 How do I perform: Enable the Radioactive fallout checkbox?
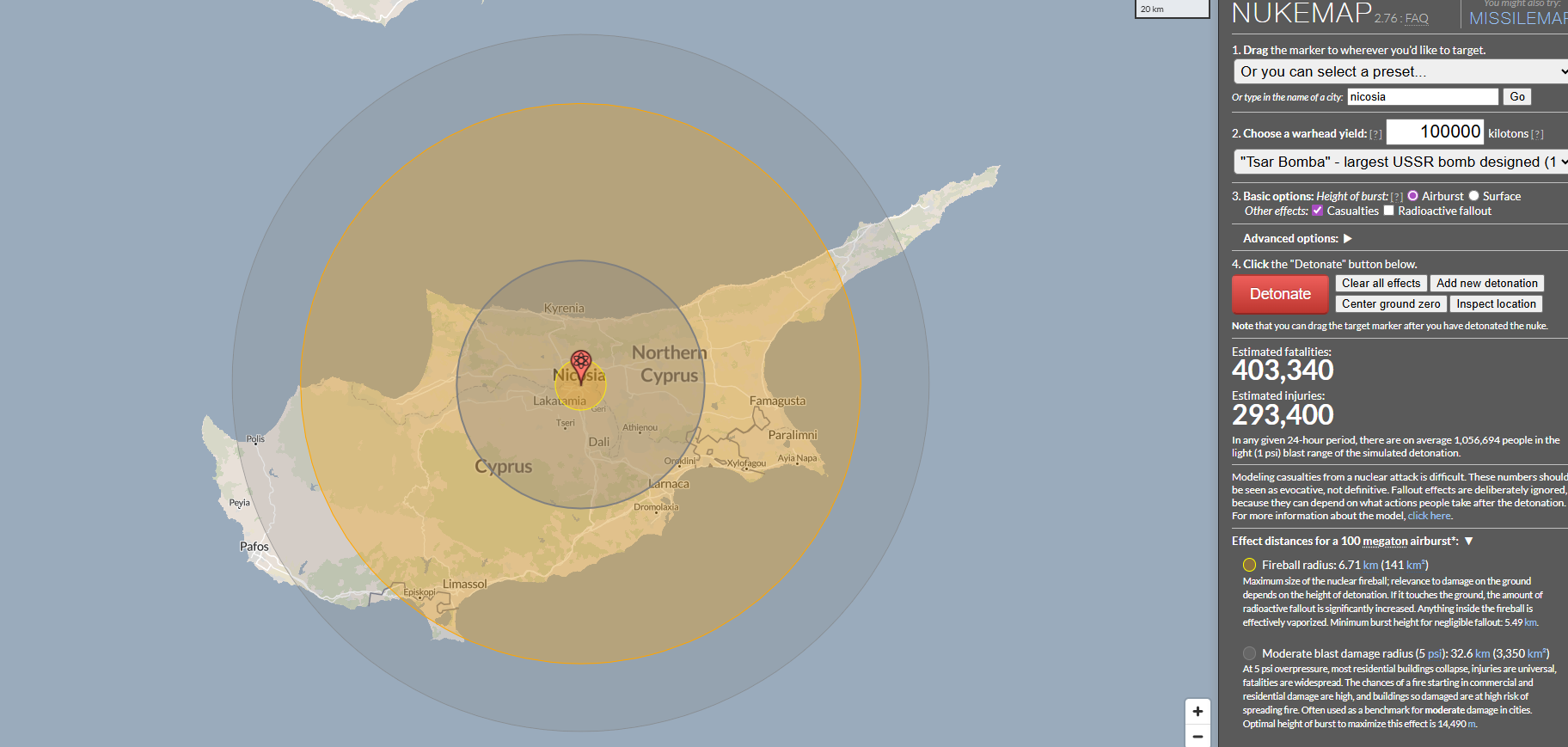1388,211
